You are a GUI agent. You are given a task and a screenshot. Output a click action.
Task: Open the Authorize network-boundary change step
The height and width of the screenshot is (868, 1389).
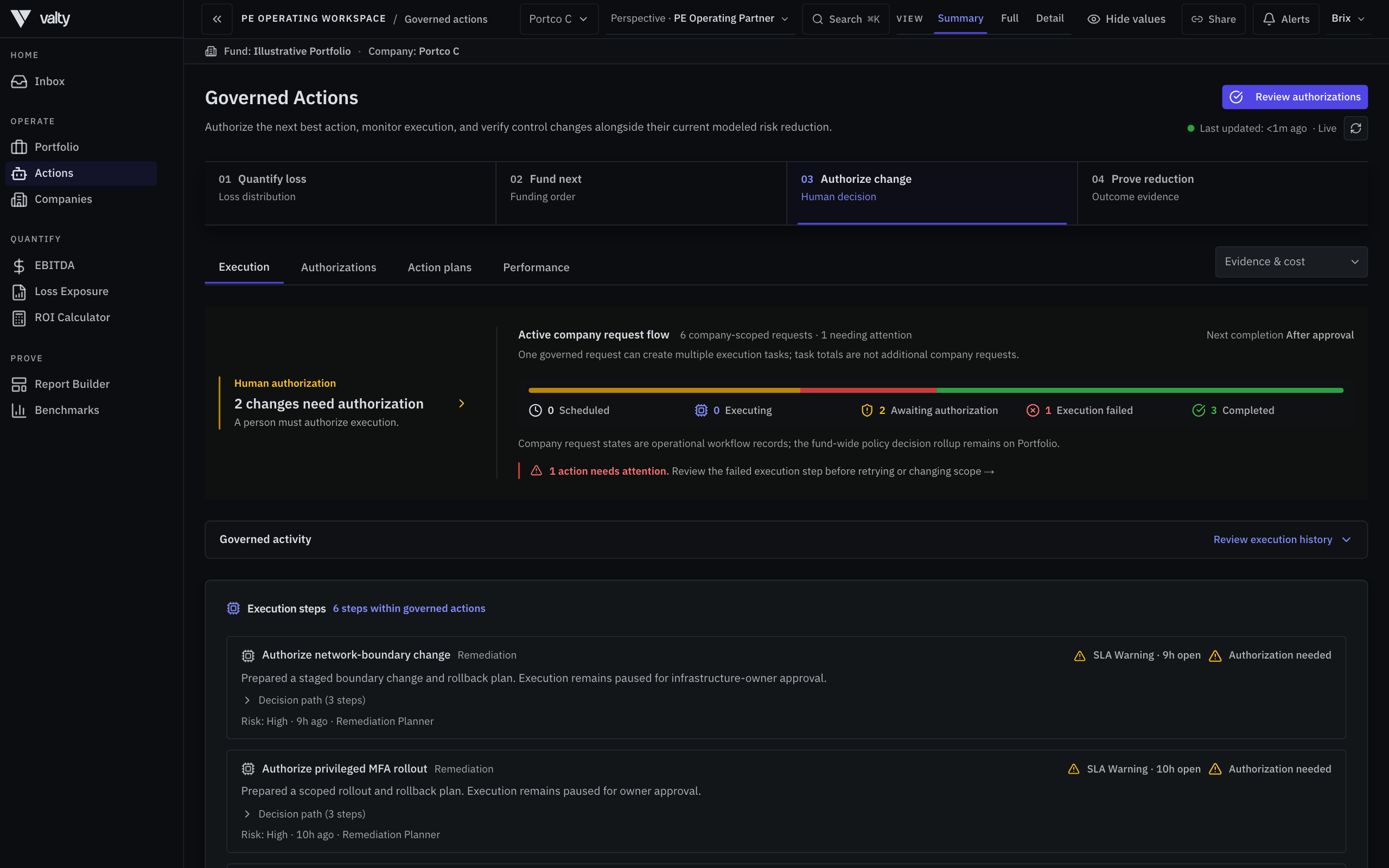coord(786,688)
